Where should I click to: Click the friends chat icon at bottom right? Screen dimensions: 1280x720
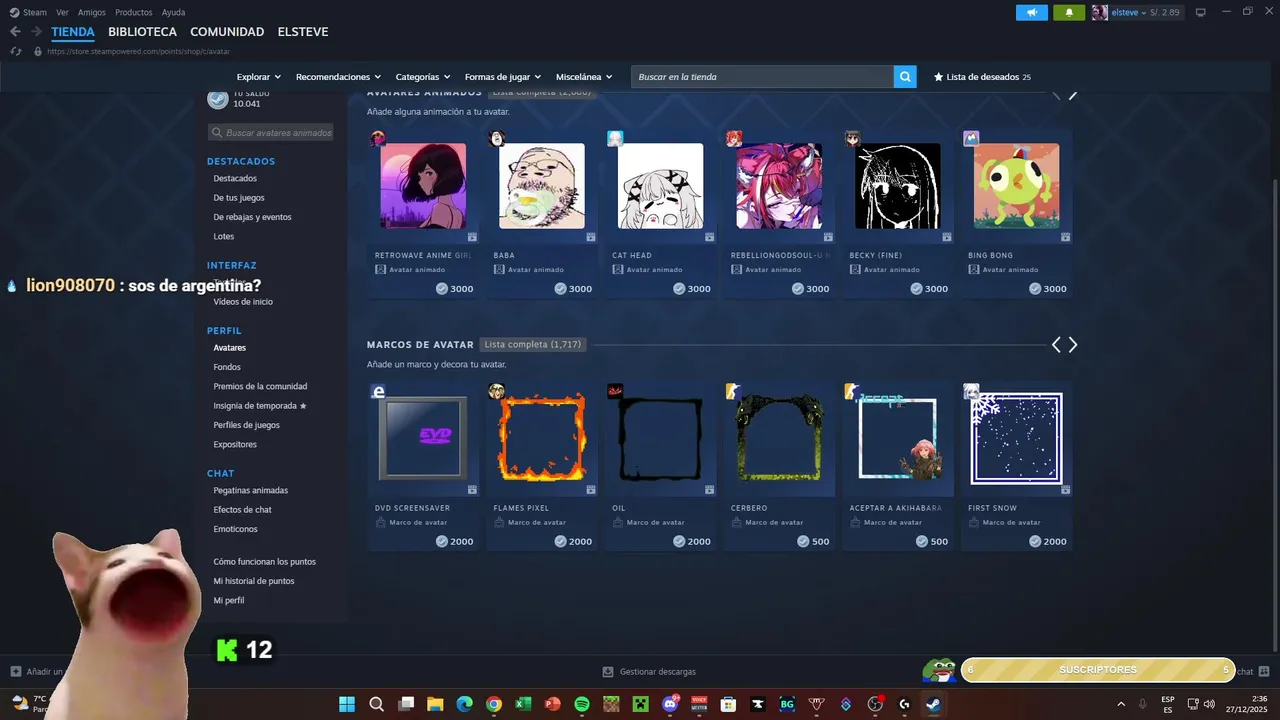click(1264, 672)
